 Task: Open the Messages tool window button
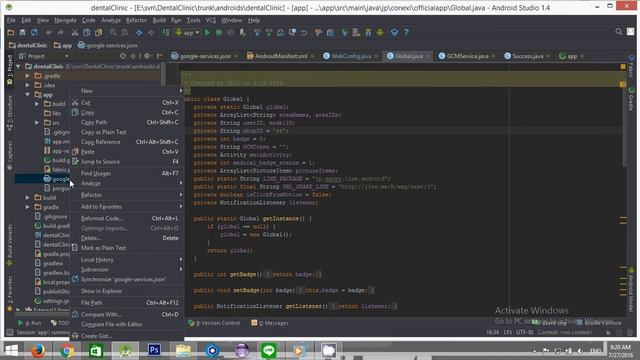270,323
